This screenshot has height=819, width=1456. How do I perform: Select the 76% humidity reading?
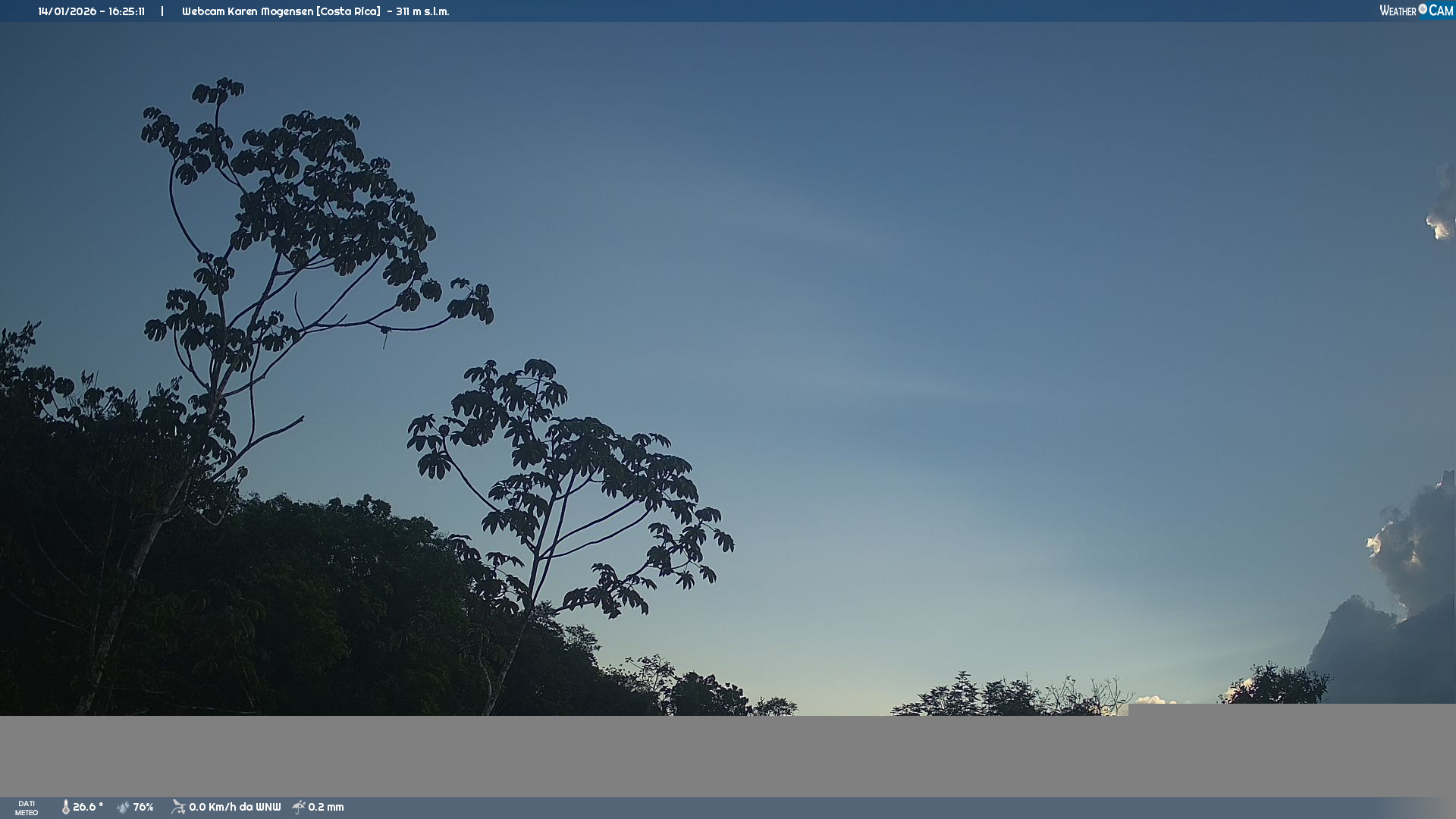point(143,808)
